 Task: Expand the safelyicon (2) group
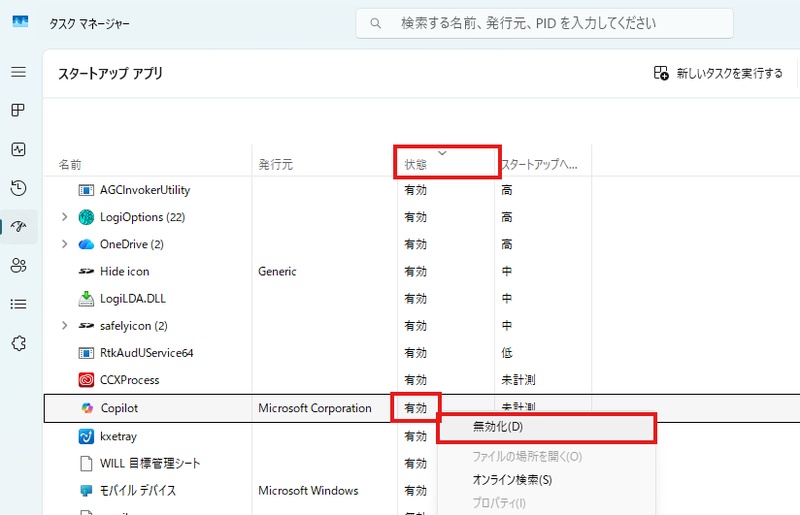tap(64, 325)
